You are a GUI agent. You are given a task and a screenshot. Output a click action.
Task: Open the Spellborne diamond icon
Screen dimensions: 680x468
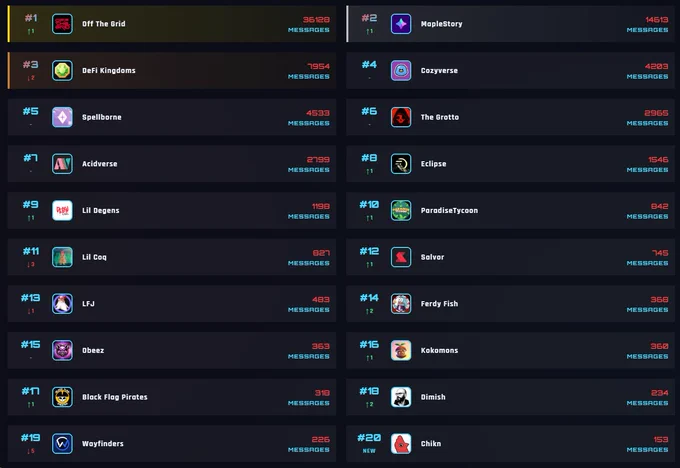[62, 117]
